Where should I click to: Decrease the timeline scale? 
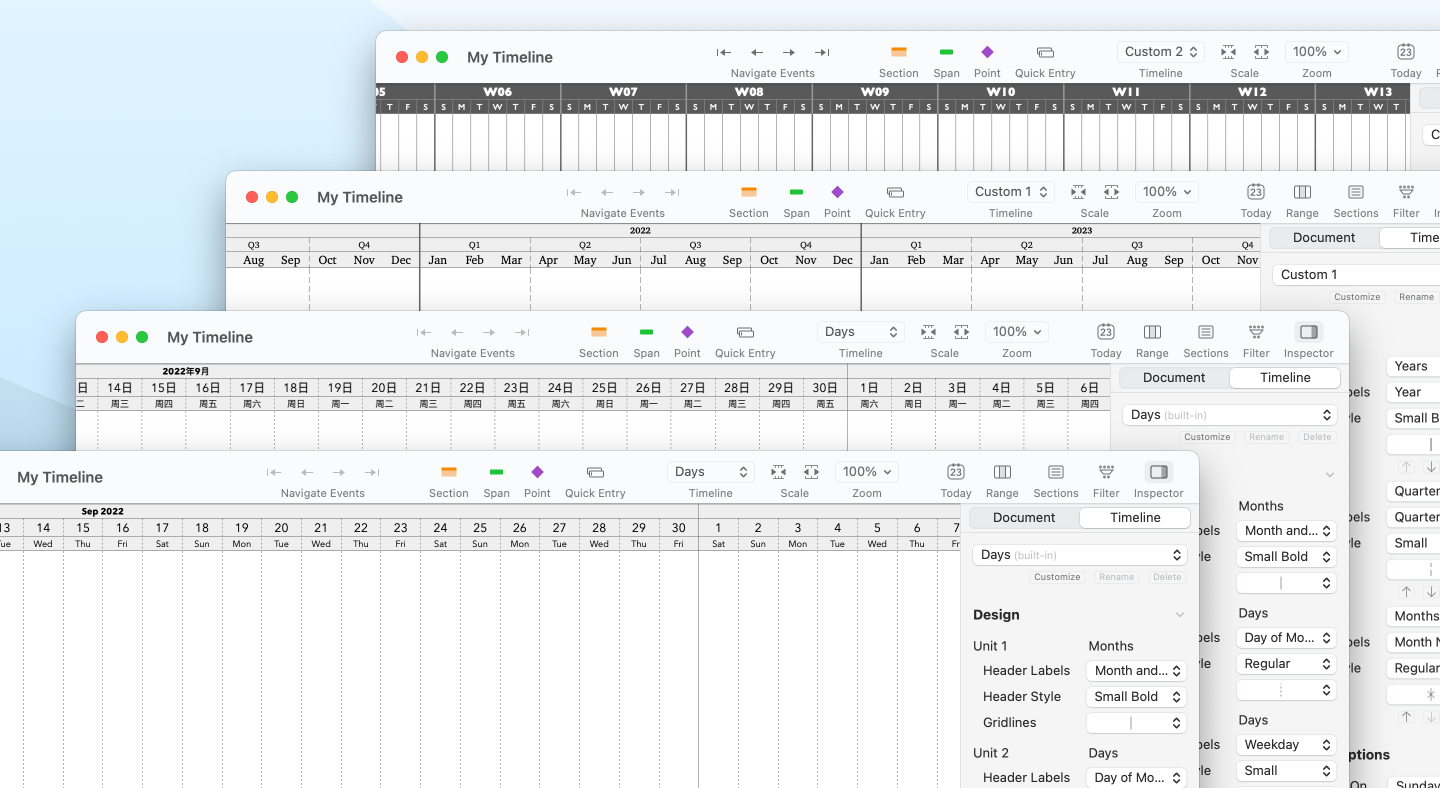pos(777,471)
